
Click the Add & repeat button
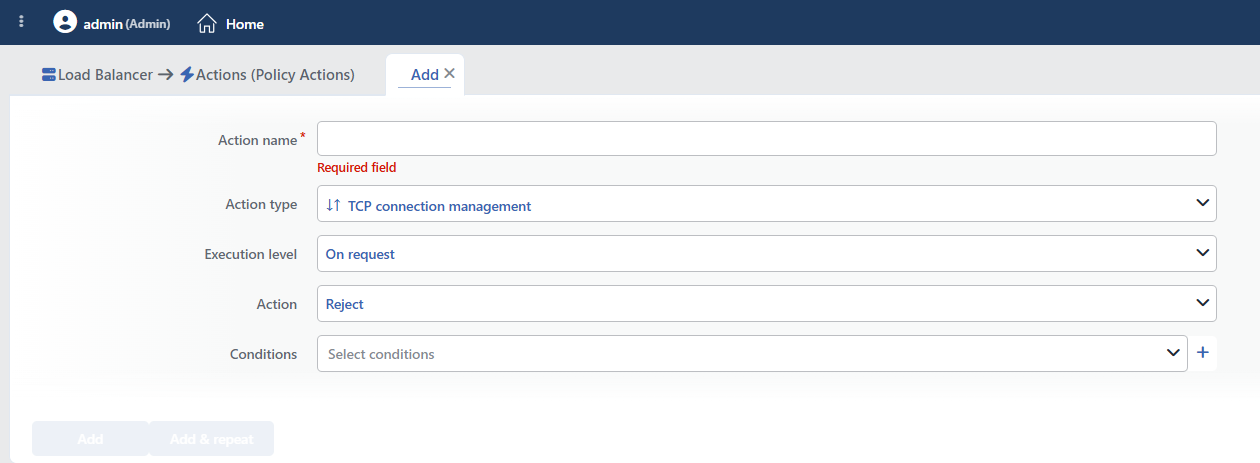211,439
